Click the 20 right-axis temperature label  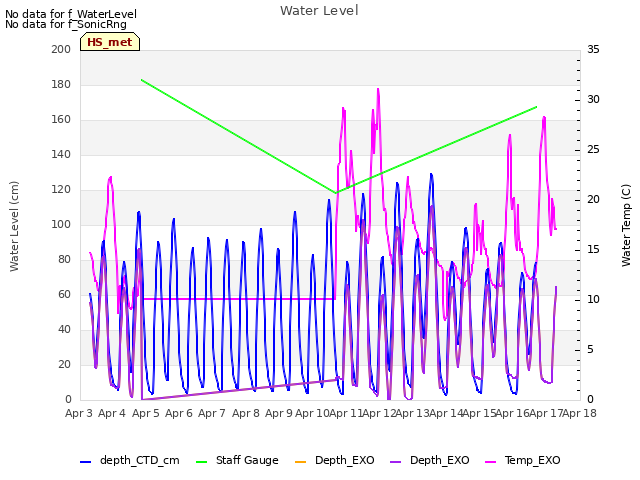593,200
